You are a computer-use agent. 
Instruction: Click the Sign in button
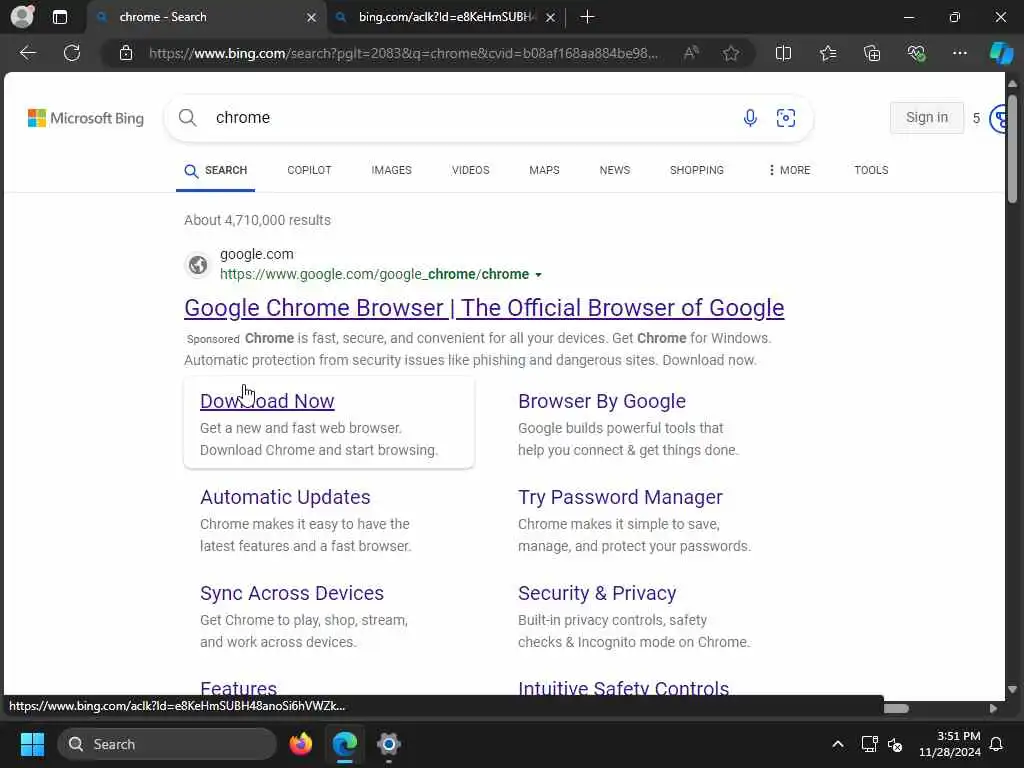[927, 118]
